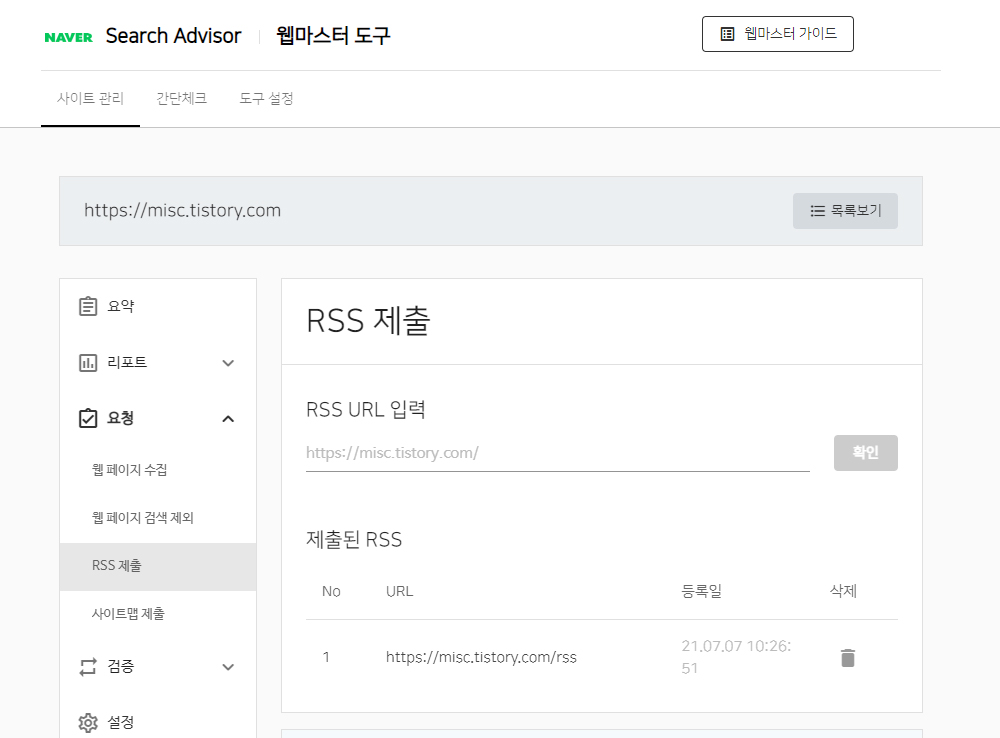Click the RSS URL 입력 label
Image resolution: width=1000 pixels, height=738 pixels.
tap(365, 409)
